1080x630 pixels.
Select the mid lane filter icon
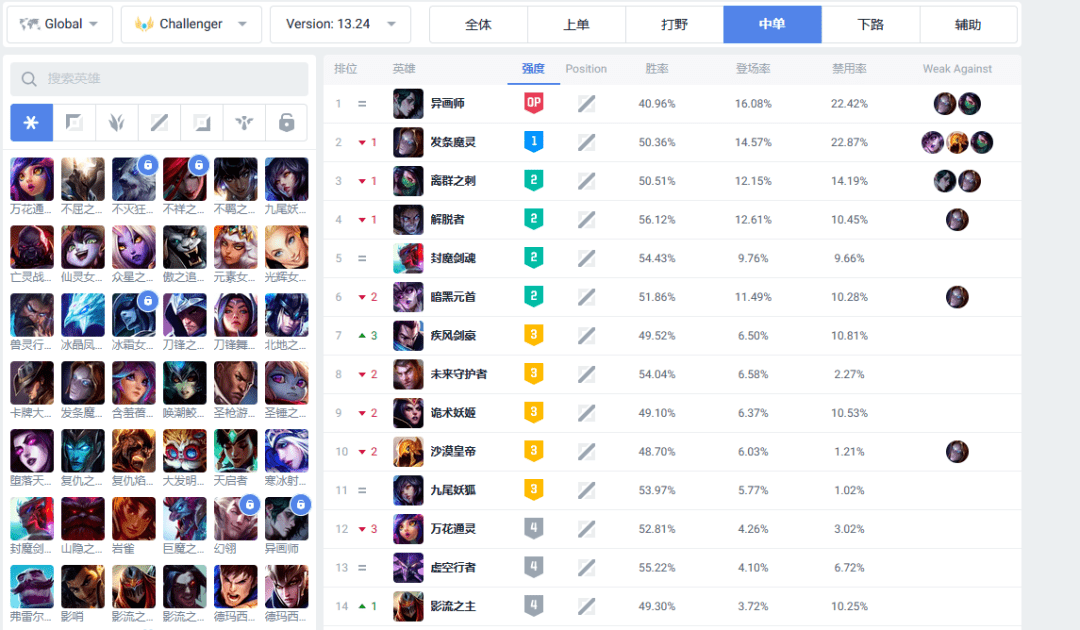(x=159, y=123)
